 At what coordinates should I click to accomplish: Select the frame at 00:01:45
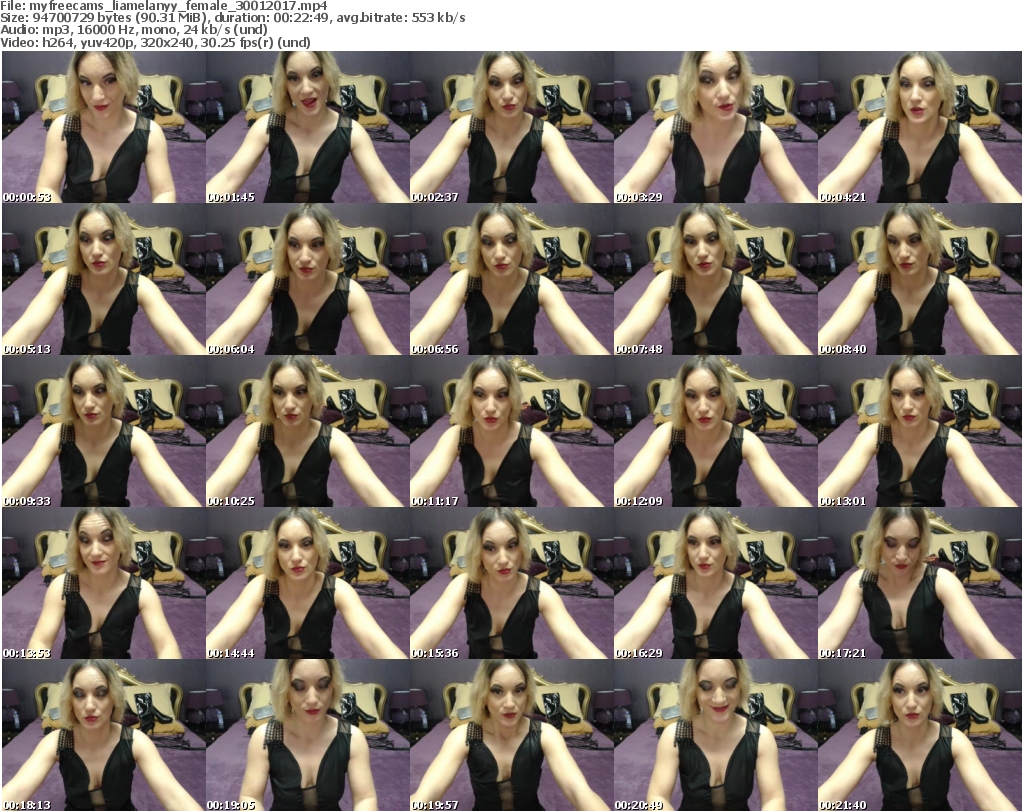[x=308, y=127]
